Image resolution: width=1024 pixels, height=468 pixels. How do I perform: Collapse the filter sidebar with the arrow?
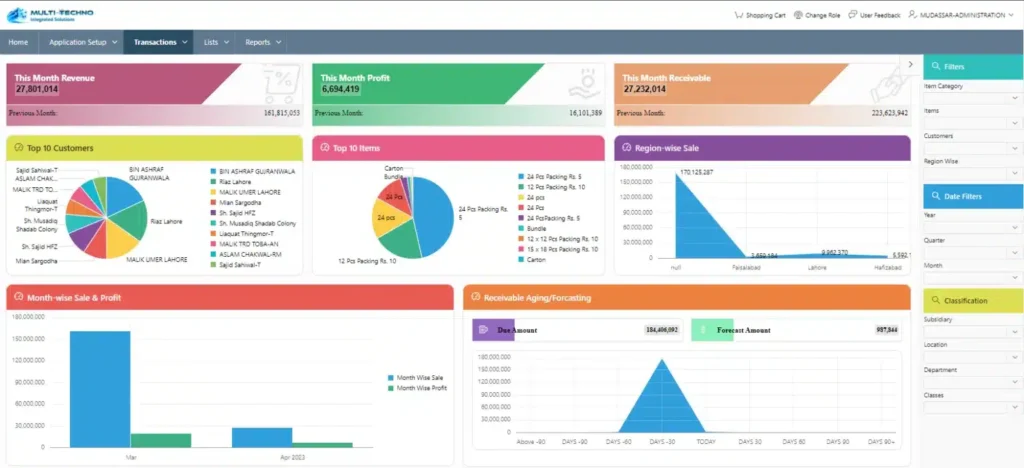pyautogui.click(x=910, y=64)
